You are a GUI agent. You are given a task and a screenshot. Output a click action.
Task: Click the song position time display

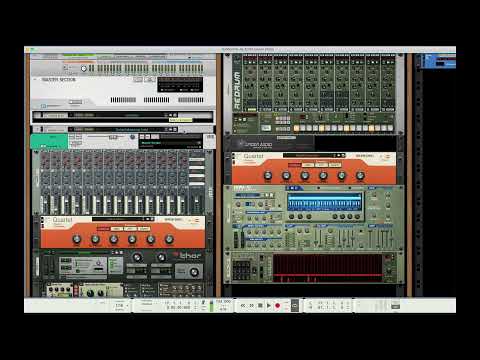(178, 308)
